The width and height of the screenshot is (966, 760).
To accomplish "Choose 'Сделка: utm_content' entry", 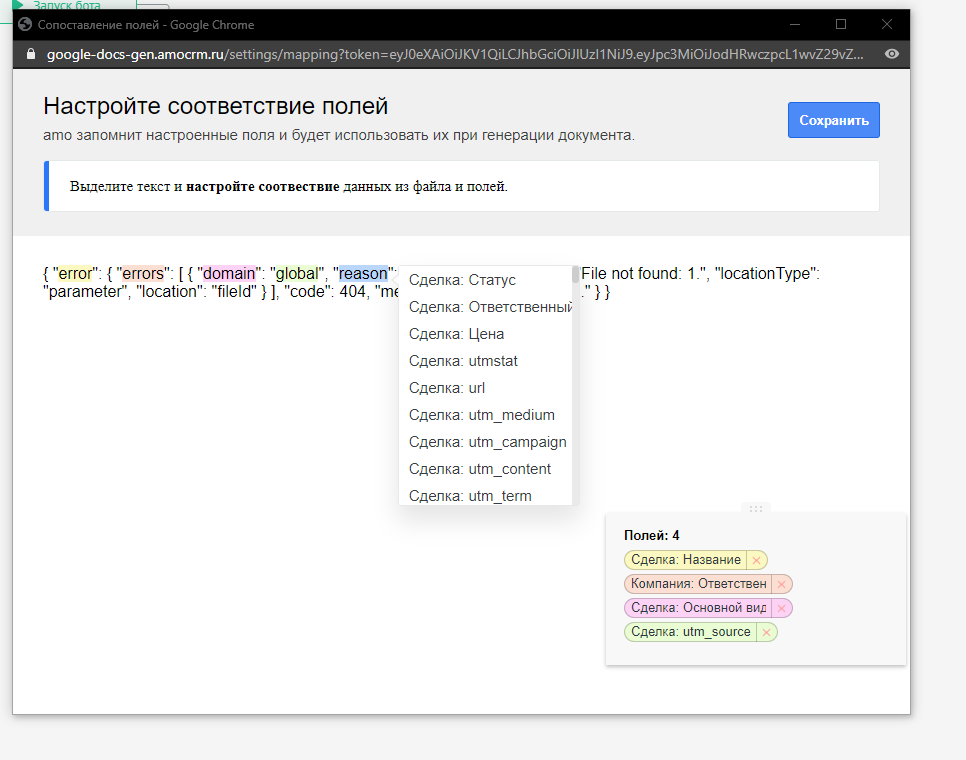I will tap(480, 469).
